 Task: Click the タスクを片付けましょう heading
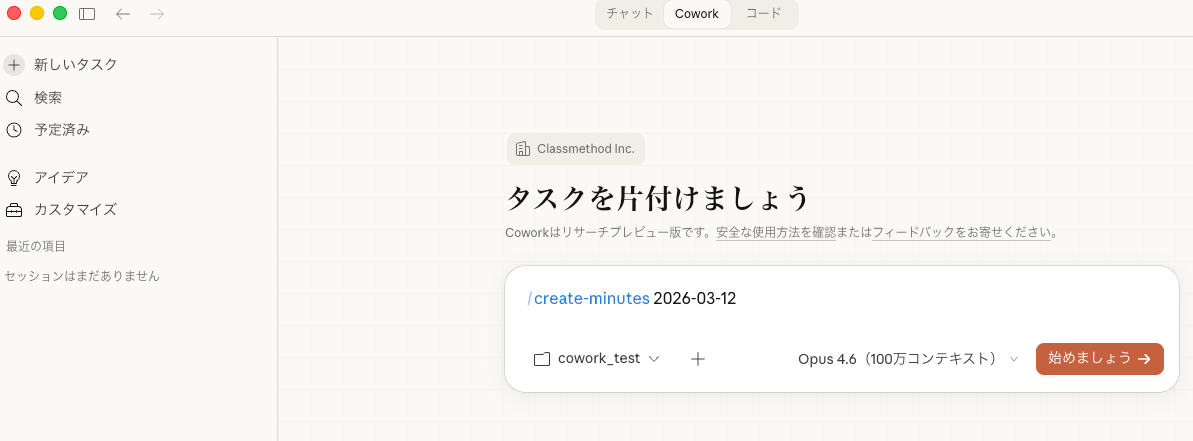[x=657, y=198]
